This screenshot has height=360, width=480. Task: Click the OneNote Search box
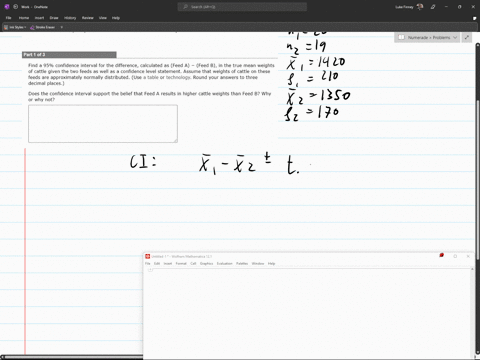pyautogui.click(x=242, y=7)
